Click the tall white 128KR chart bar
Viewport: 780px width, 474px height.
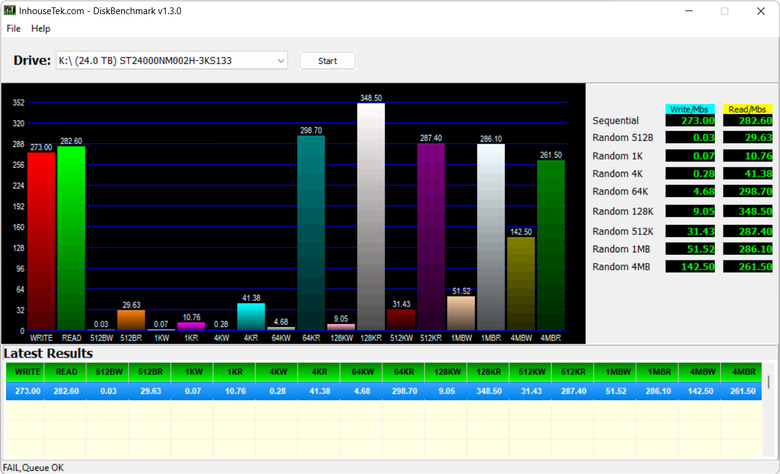tap(371, 217)
